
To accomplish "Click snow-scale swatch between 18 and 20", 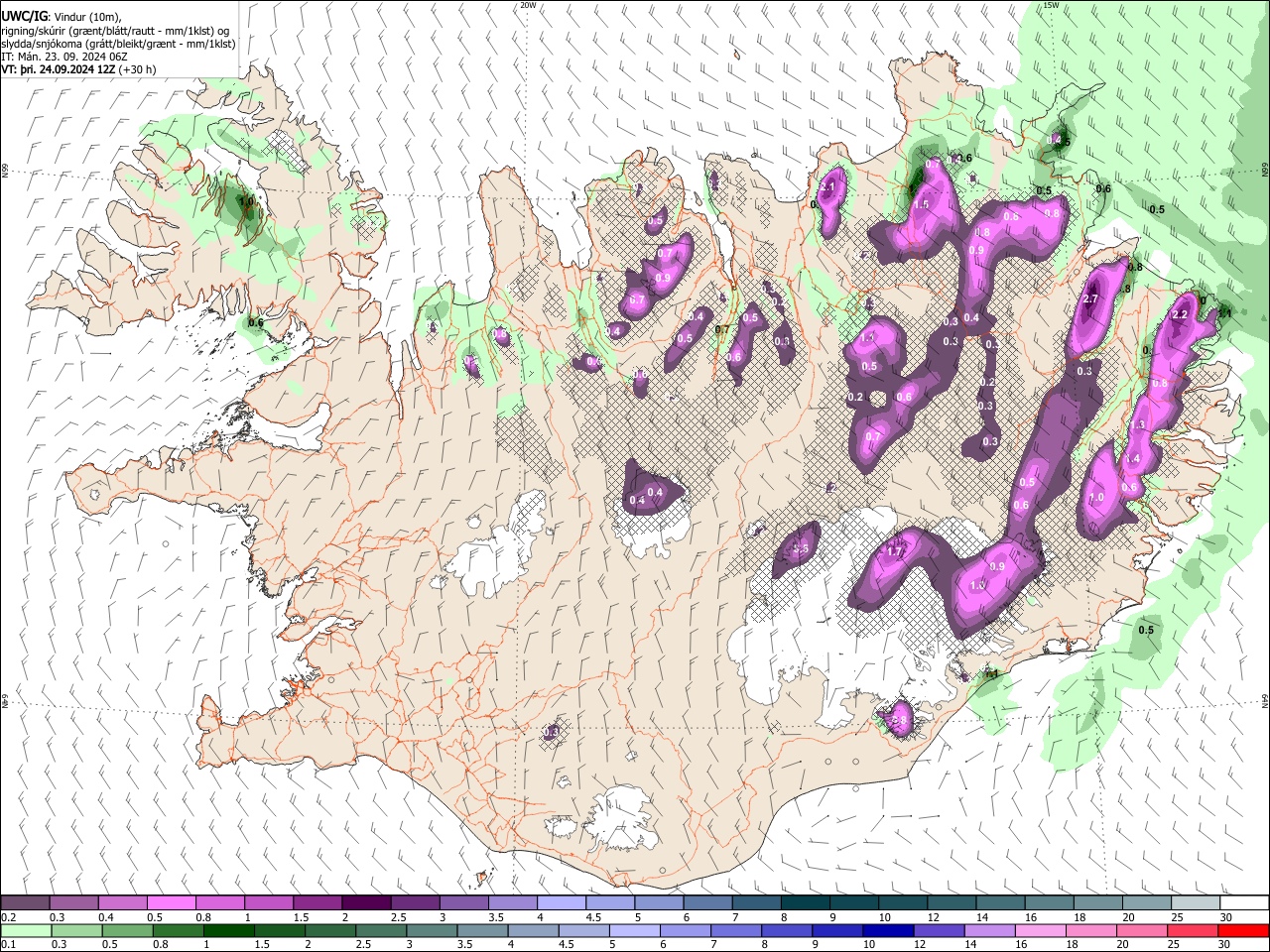I will (x=1098, y=903).
